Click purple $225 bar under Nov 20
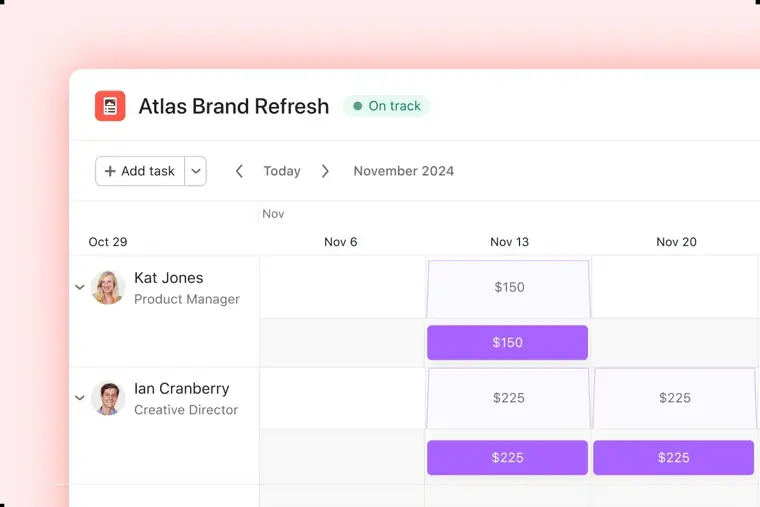The width and height of the screenshot is (760, 507). [x=674, y=458]
